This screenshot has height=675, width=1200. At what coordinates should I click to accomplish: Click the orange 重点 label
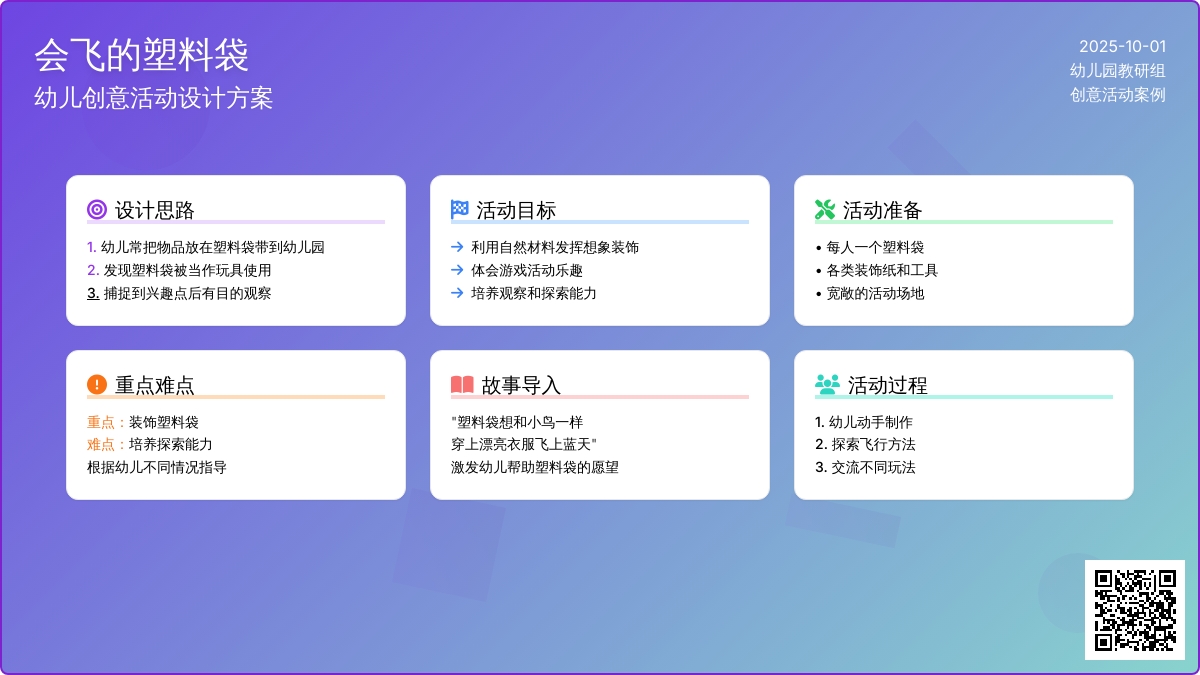coord(101,422)
